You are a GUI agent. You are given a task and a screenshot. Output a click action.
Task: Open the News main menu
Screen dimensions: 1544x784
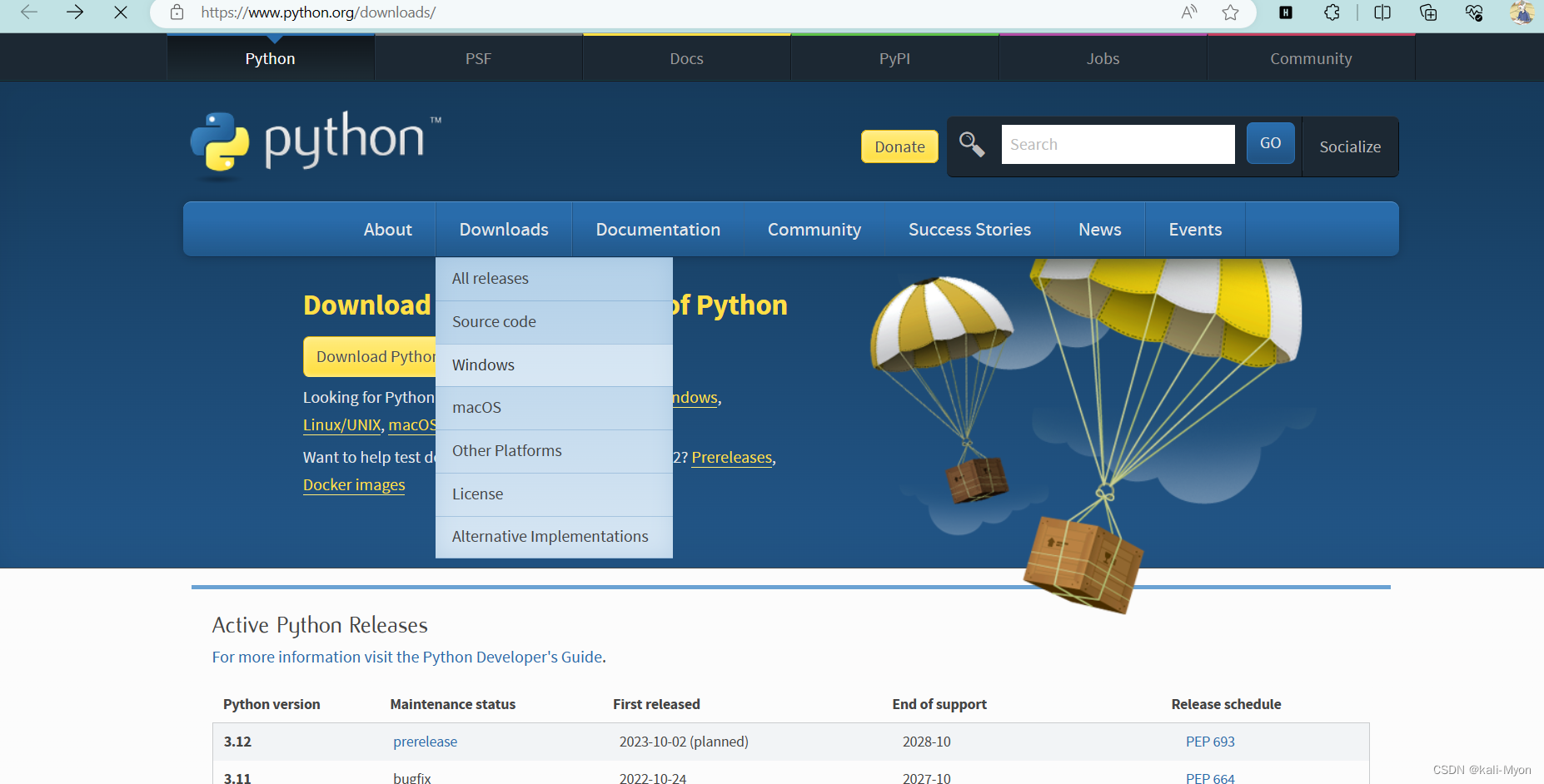[1100, 230]
